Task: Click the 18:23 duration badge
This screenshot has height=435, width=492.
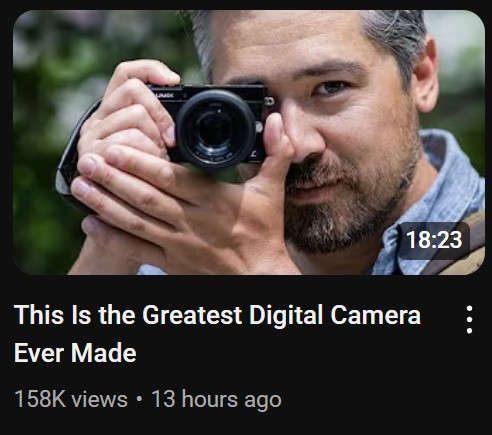Action: click(434, 240)
